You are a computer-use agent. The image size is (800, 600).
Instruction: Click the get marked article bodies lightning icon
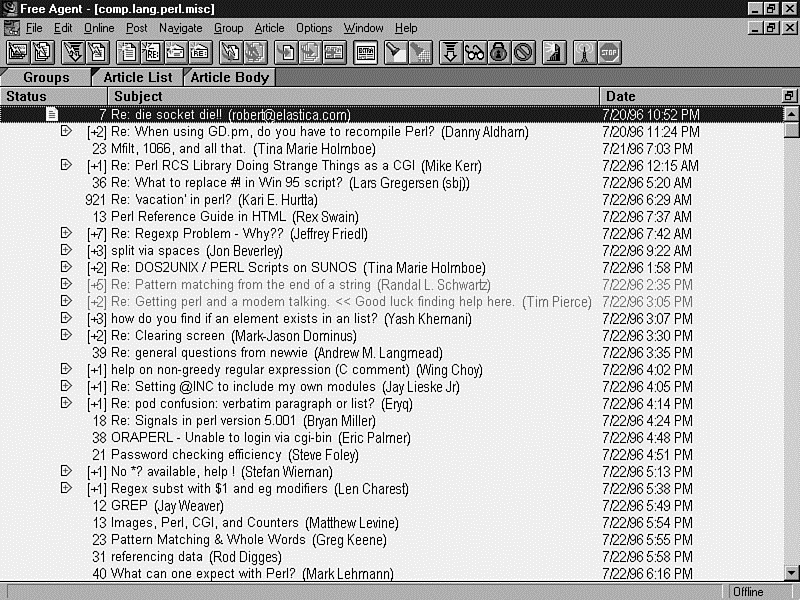pyautogui.click(x=73, y=52)
